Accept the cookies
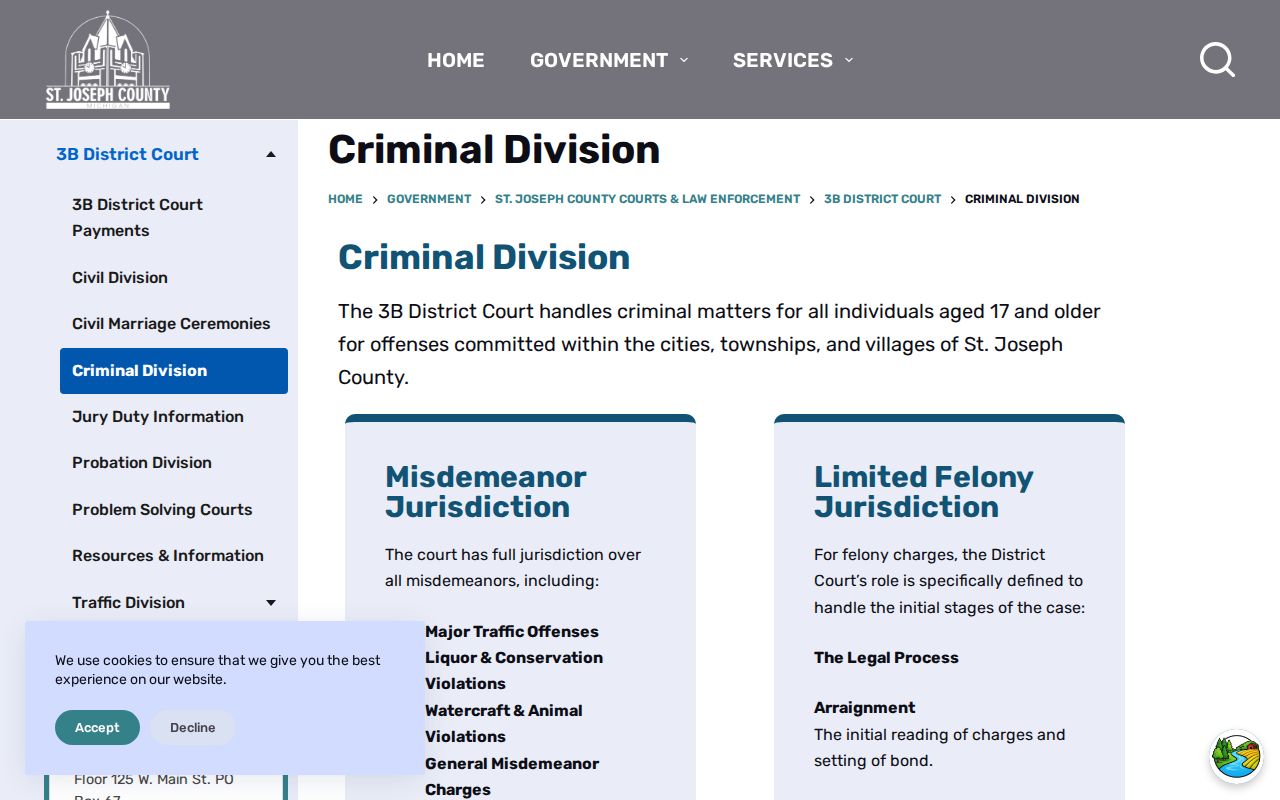This screenshot has height=800, width=1280. tap(97, 728)
